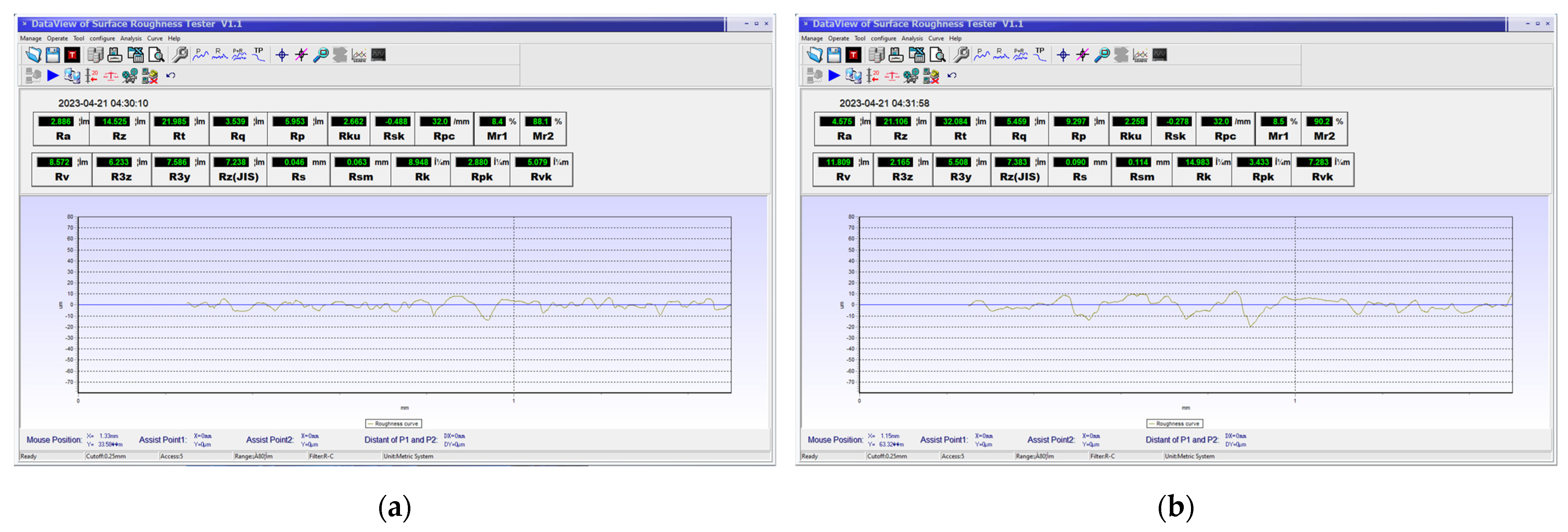Click magnifier zoom icon in right window
This screenshot has width=1568, height=532.
[x=1102, y=55]
